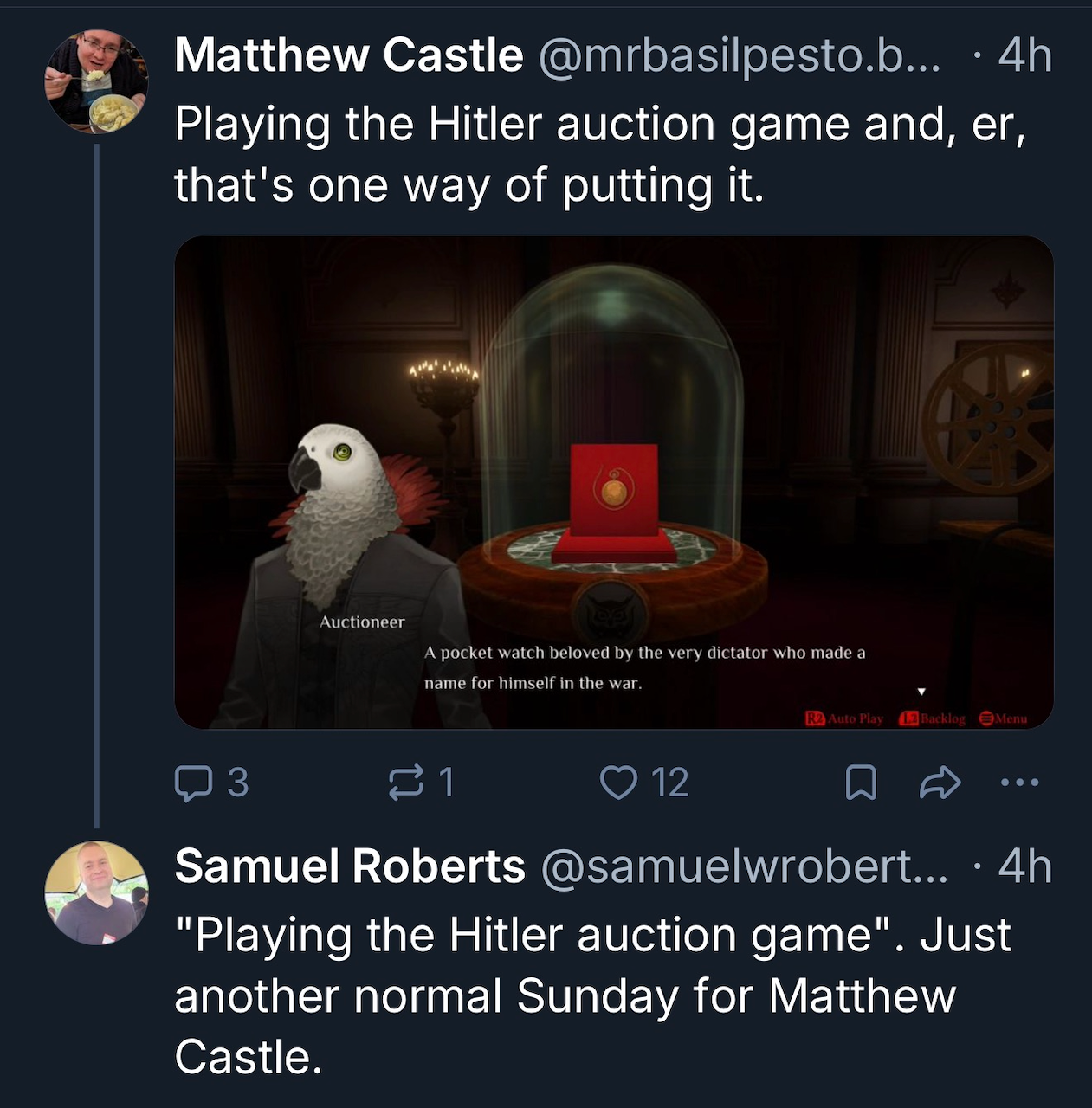Bookmark Matthew Castle's post
Viewport: 1092px width, 1108px height.
pyautogui.click(x=861, y=783)
